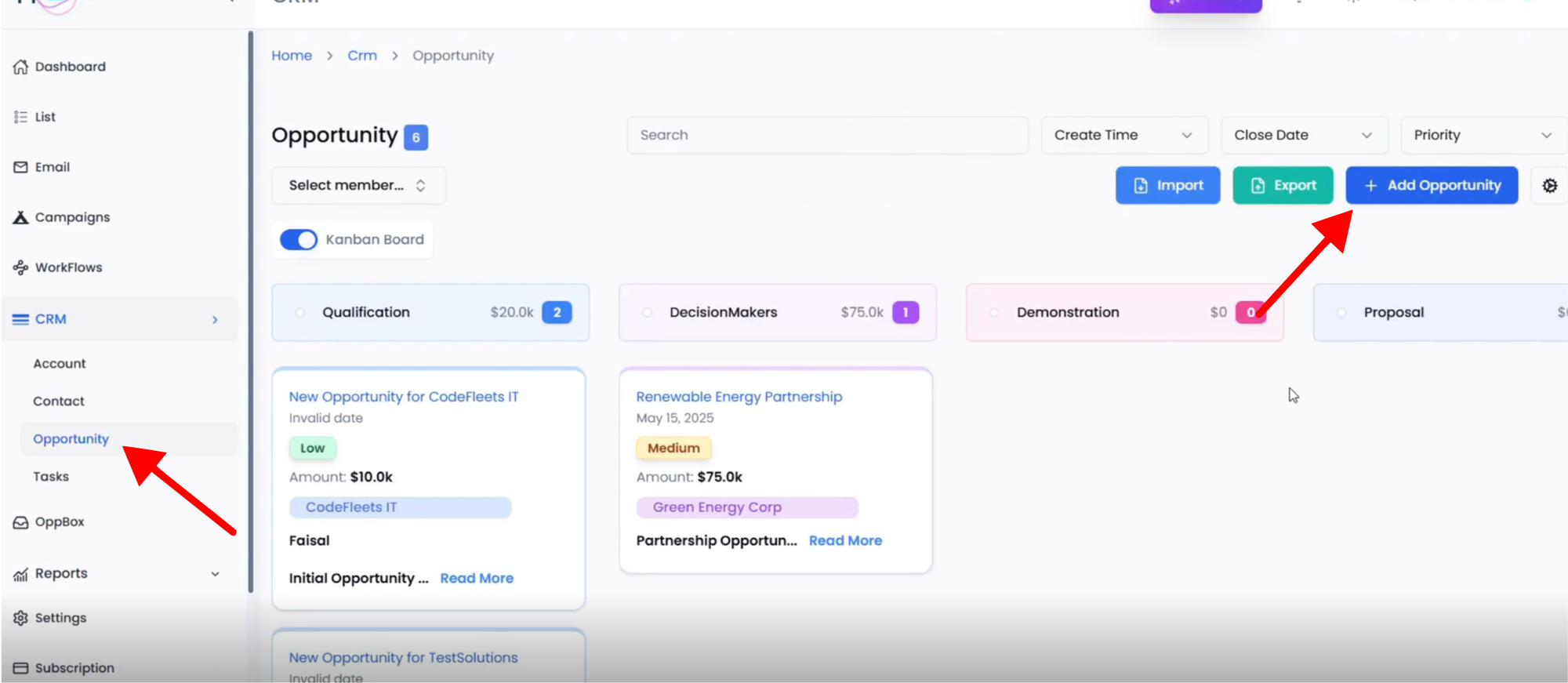The width and height of the screenshot is (1568, 683).
Task: Open the Email envelope icon in sidebar
Action: [x=20, y=167]
